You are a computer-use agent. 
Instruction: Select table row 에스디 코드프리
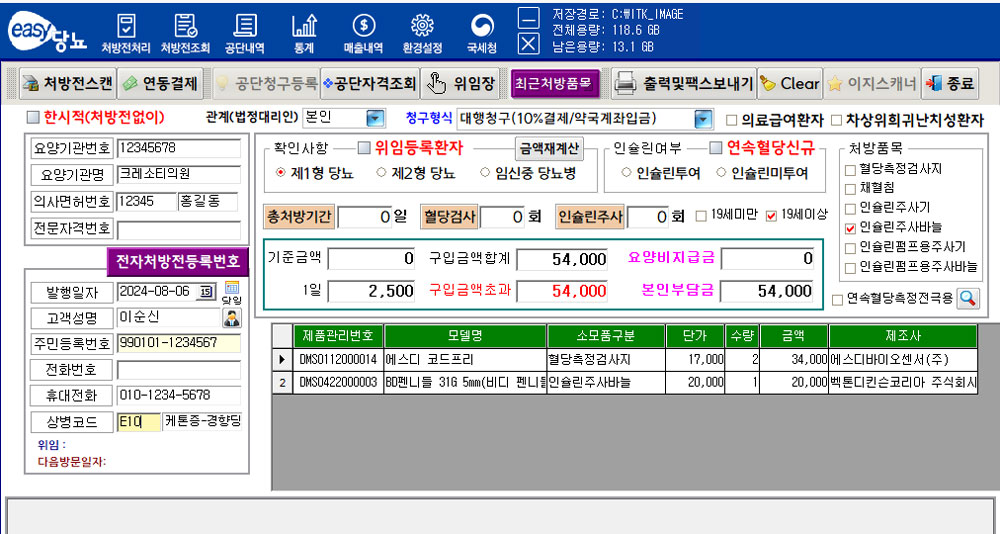pyautogui.click(x=625, y=360)
